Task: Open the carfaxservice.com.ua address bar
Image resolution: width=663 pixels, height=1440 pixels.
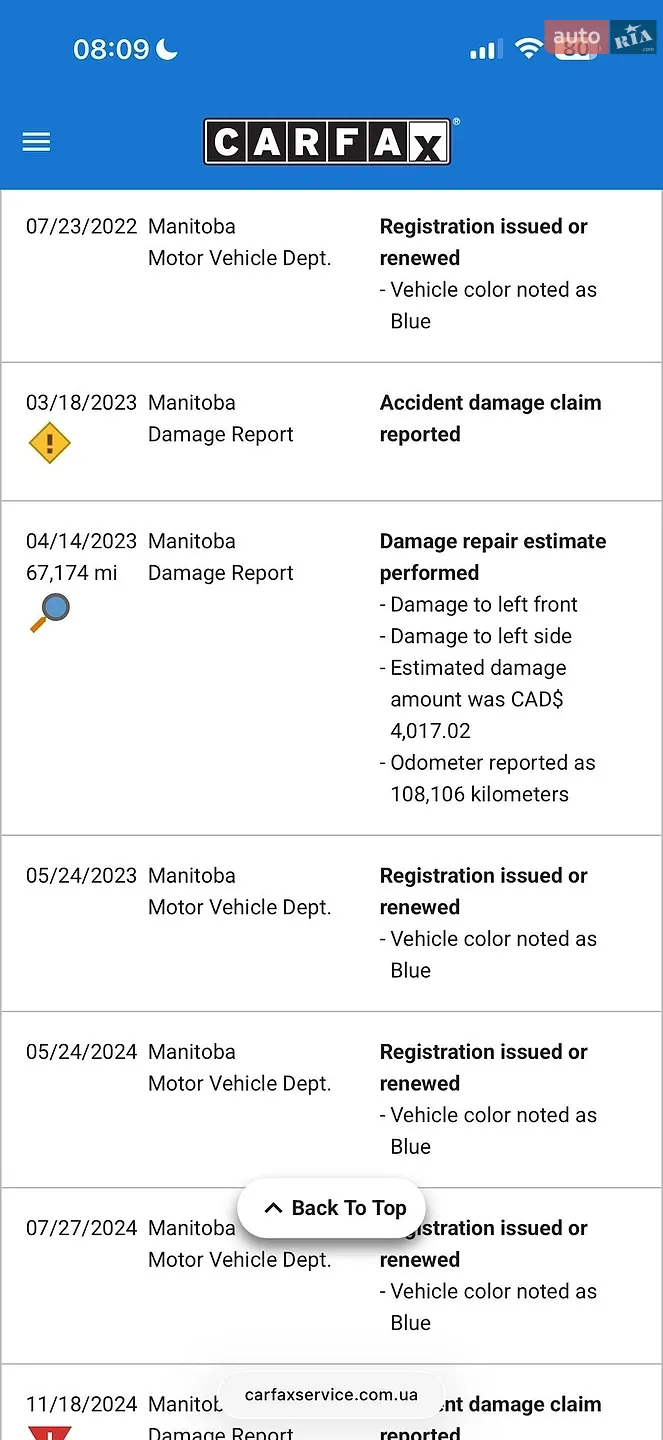Action: coord(331,1395)
